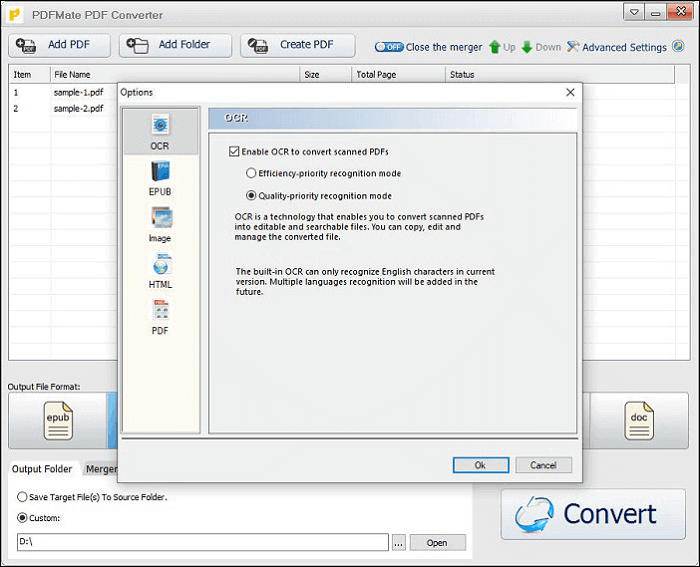700x567 pixels.
Task: Select Quality-priority recognition mode
Action: point(251,196)
